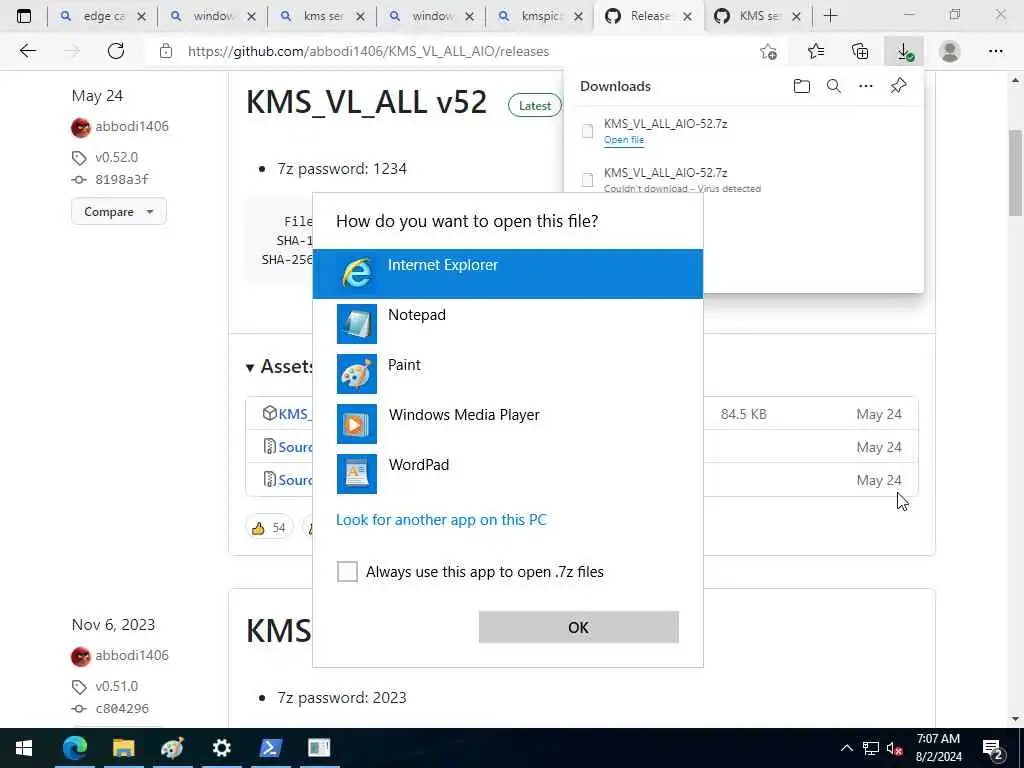Add this page to favorites

pyautogui.click(x=769, y=51)
